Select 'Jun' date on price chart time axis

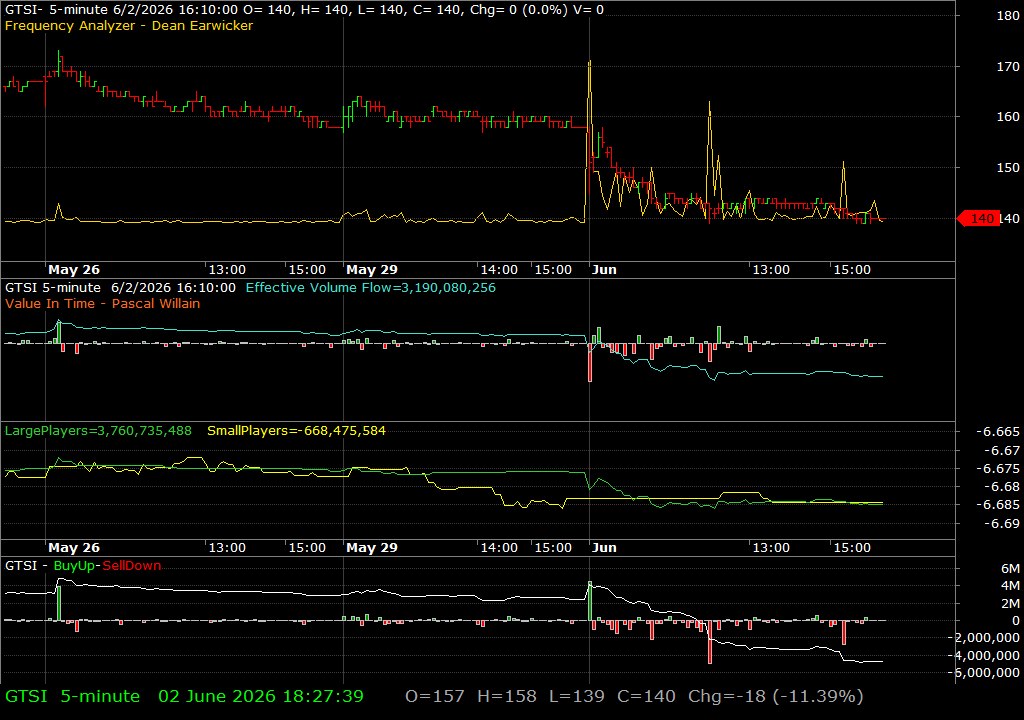coord(604,270)
